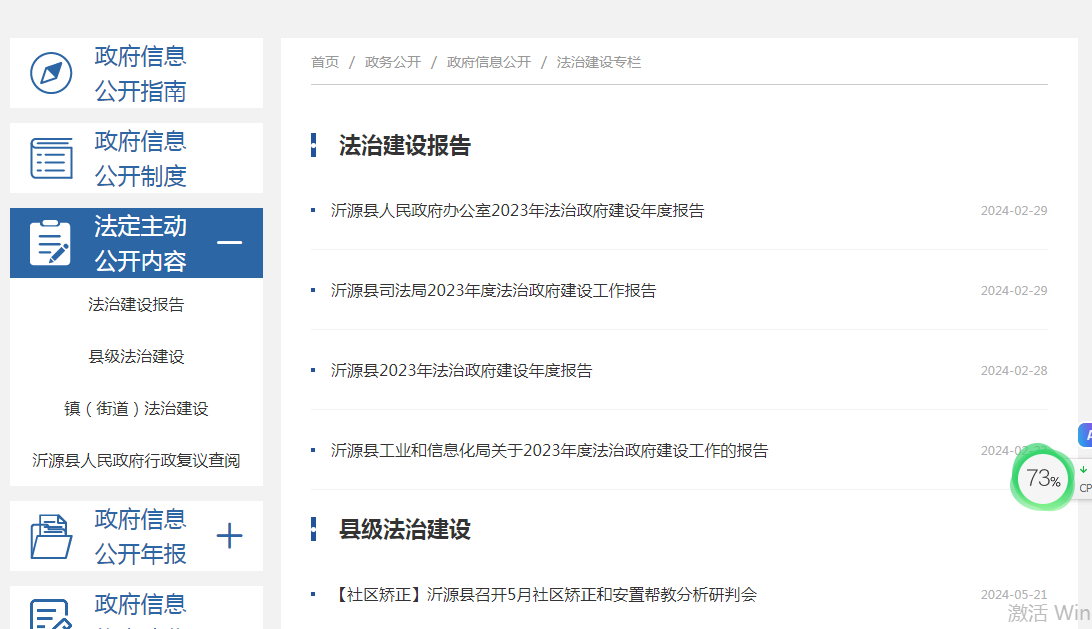Click the blue icon at right edge
The height and width of the screenshot is (629, 1092).
pos(1085,435)
